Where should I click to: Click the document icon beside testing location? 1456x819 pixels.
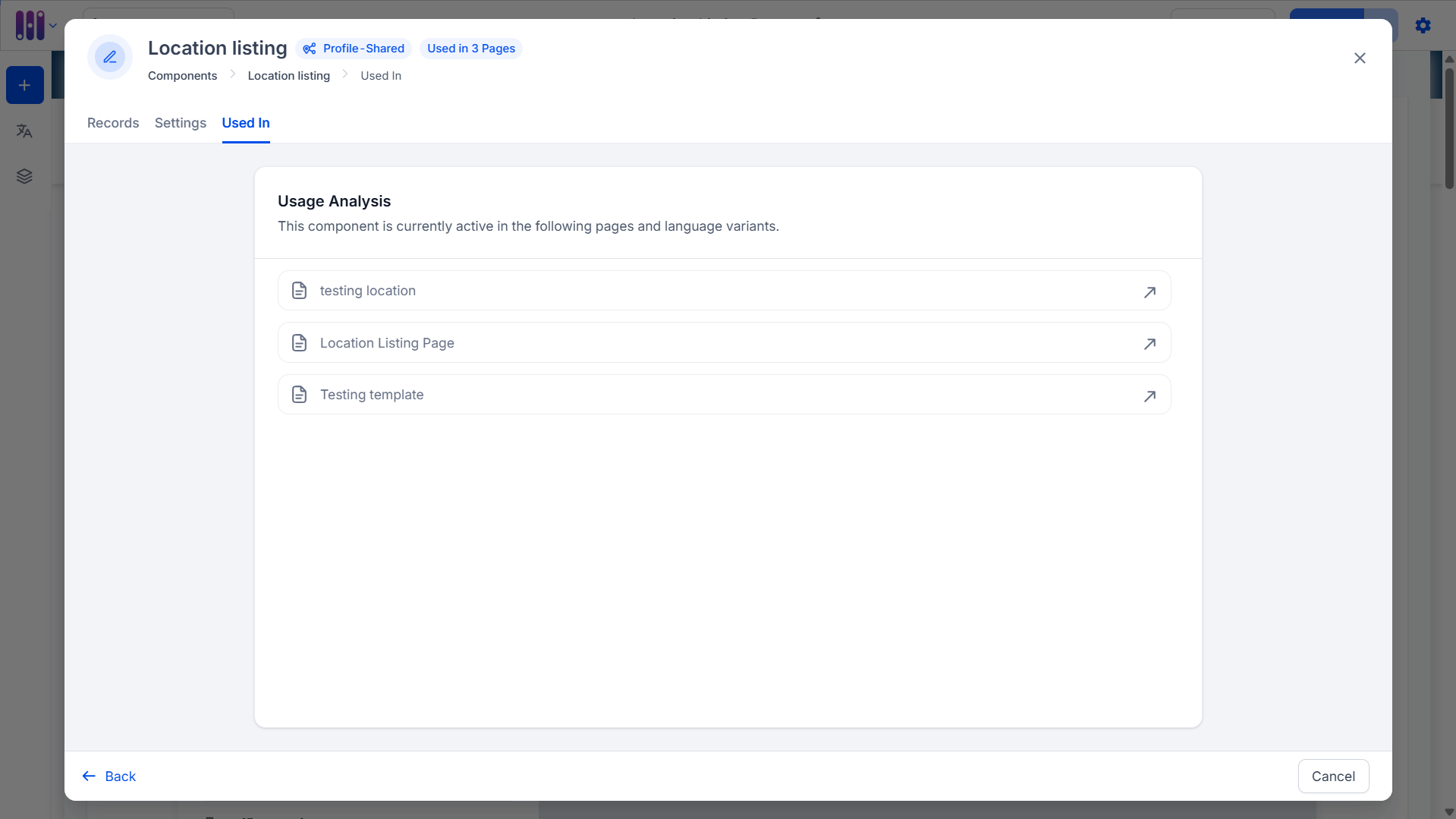pyautogui.click(x=300, y=291)
